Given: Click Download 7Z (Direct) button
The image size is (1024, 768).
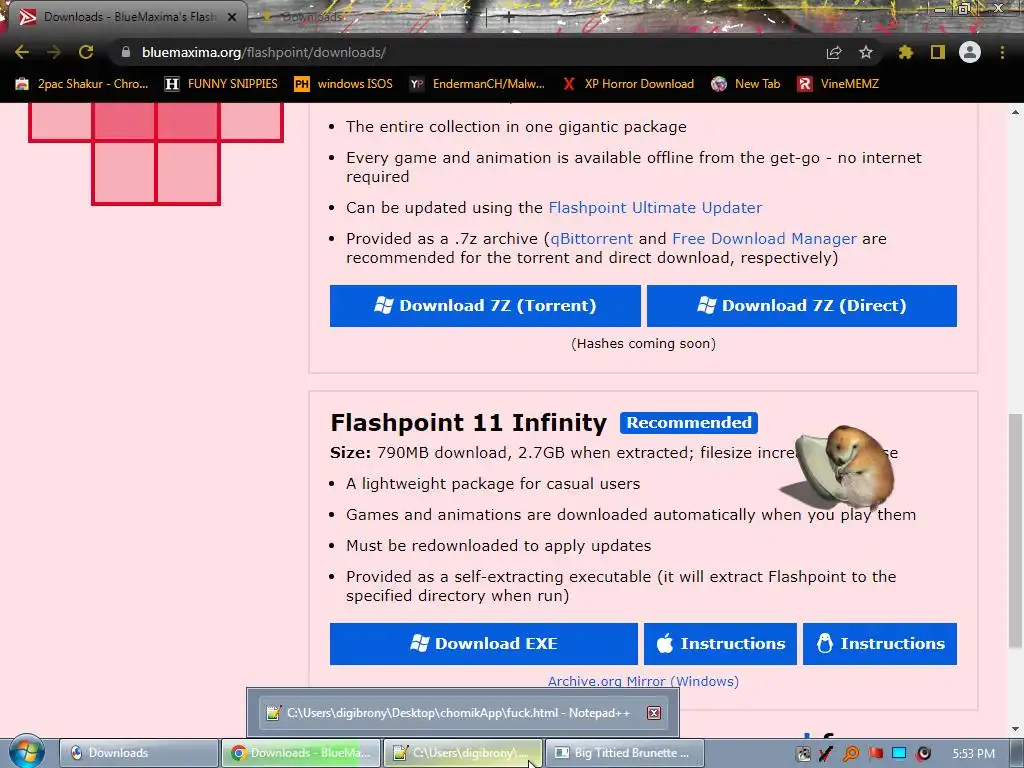Looking at the screenshot, I should tap(801, 306).
